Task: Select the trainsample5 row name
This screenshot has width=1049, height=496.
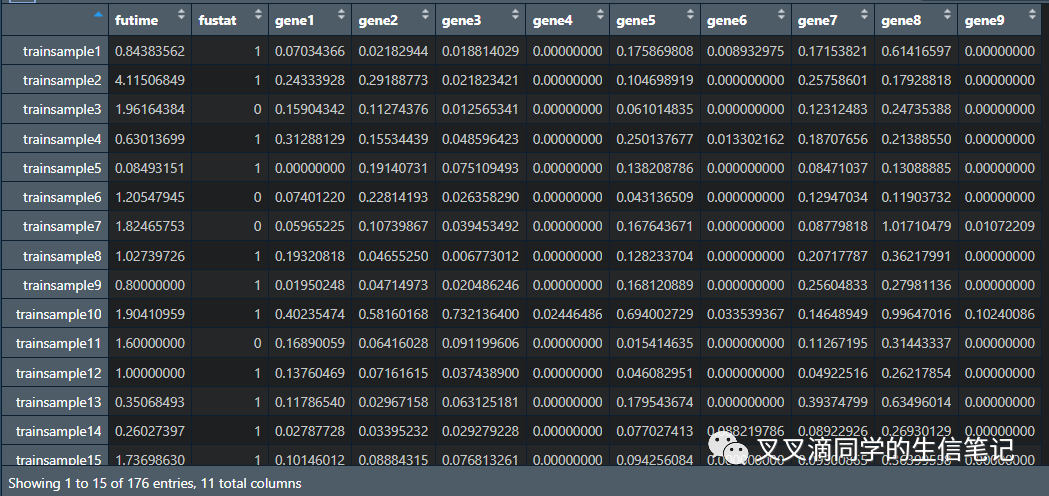Action: 62,168
